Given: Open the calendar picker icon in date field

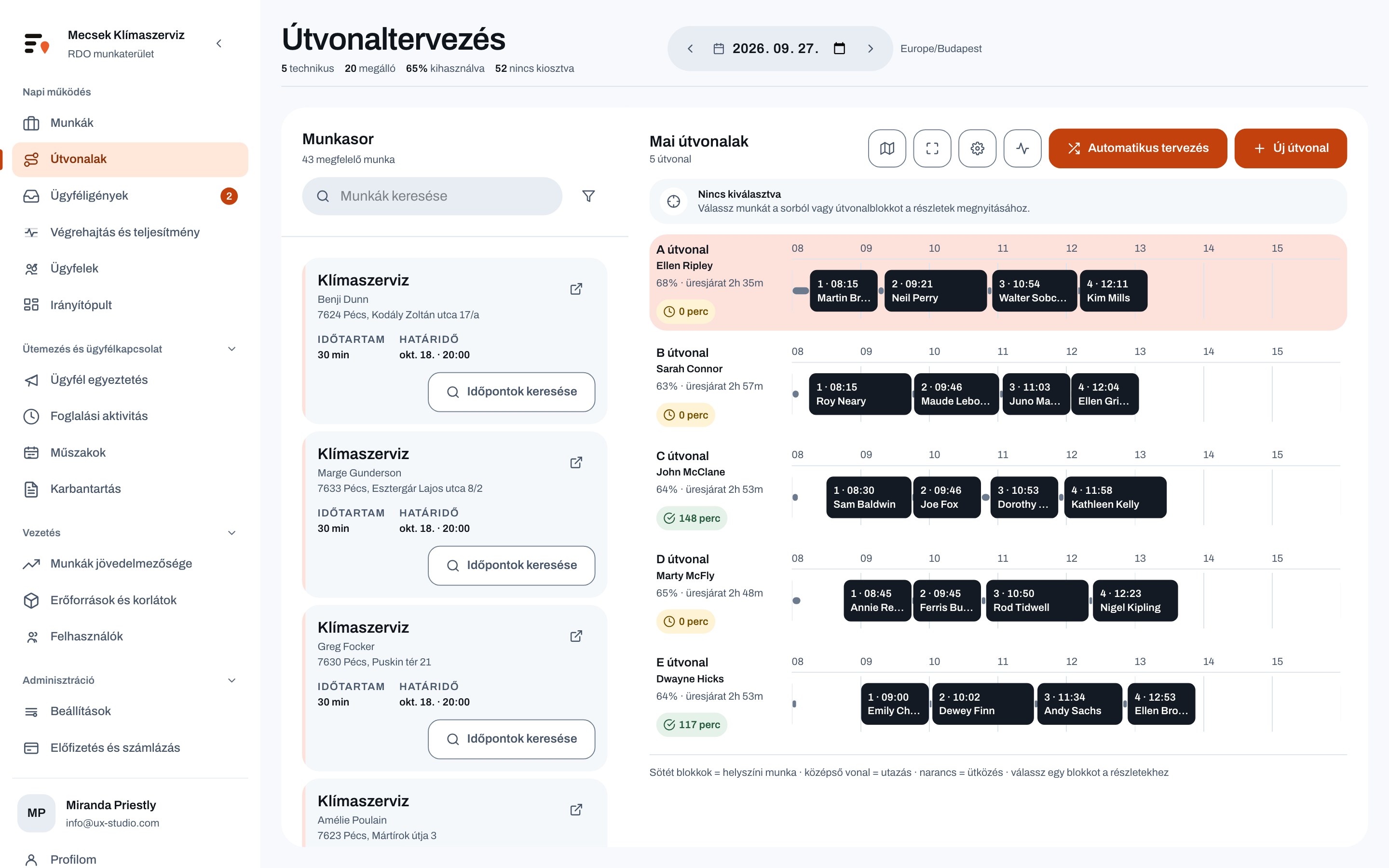Looking at the screenshot, I should click(839, 49).
